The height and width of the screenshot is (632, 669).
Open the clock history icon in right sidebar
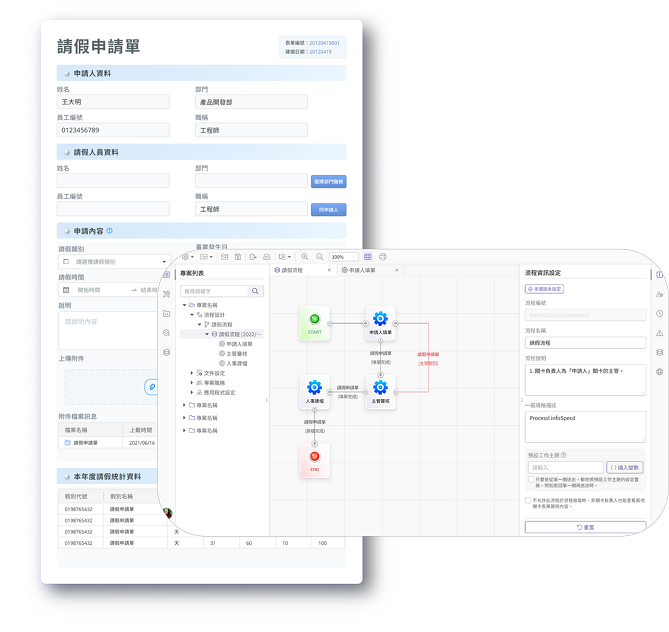point(659,313)
